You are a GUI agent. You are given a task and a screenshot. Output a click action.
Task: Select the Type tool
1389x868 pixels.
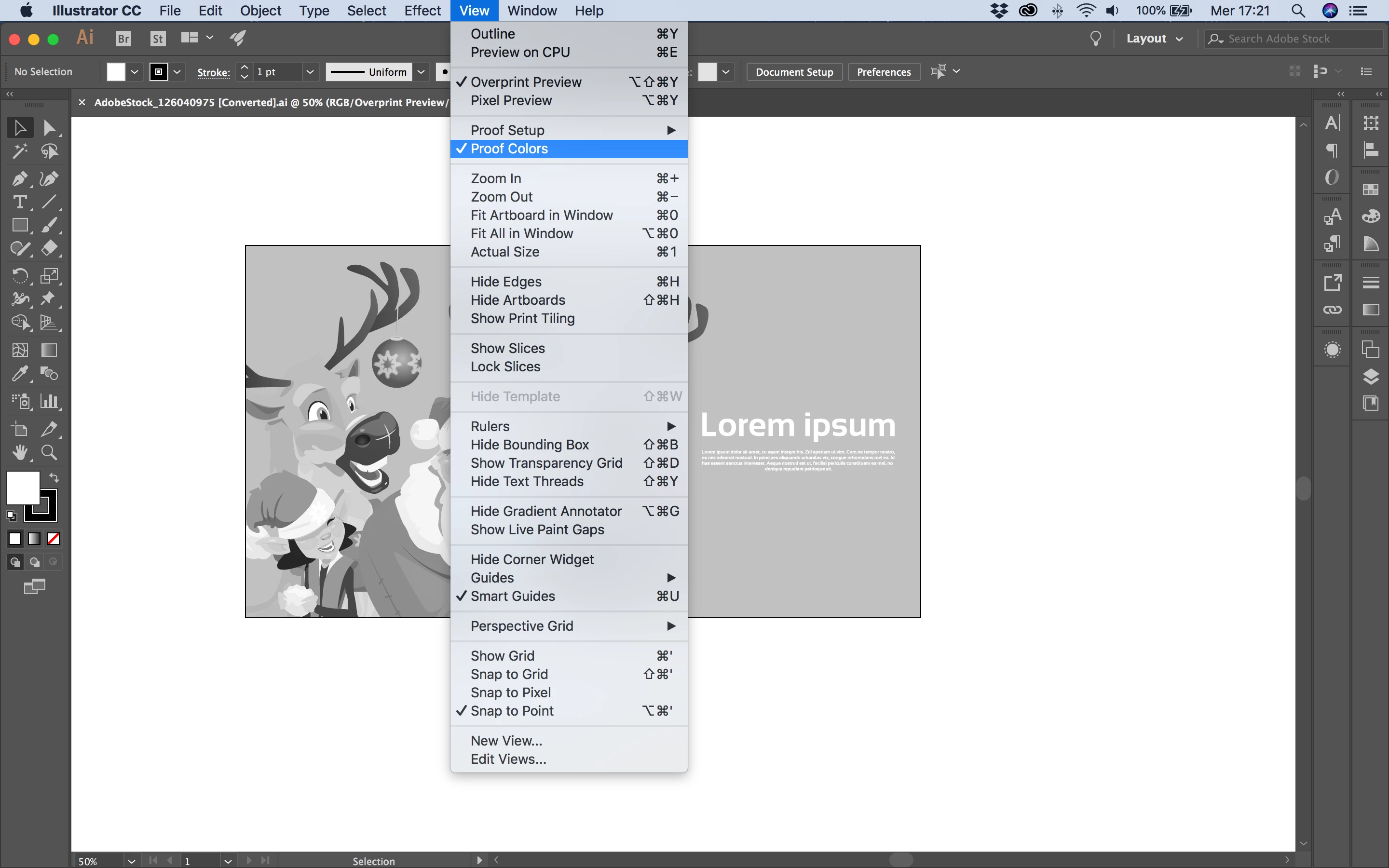pos(19,202)
